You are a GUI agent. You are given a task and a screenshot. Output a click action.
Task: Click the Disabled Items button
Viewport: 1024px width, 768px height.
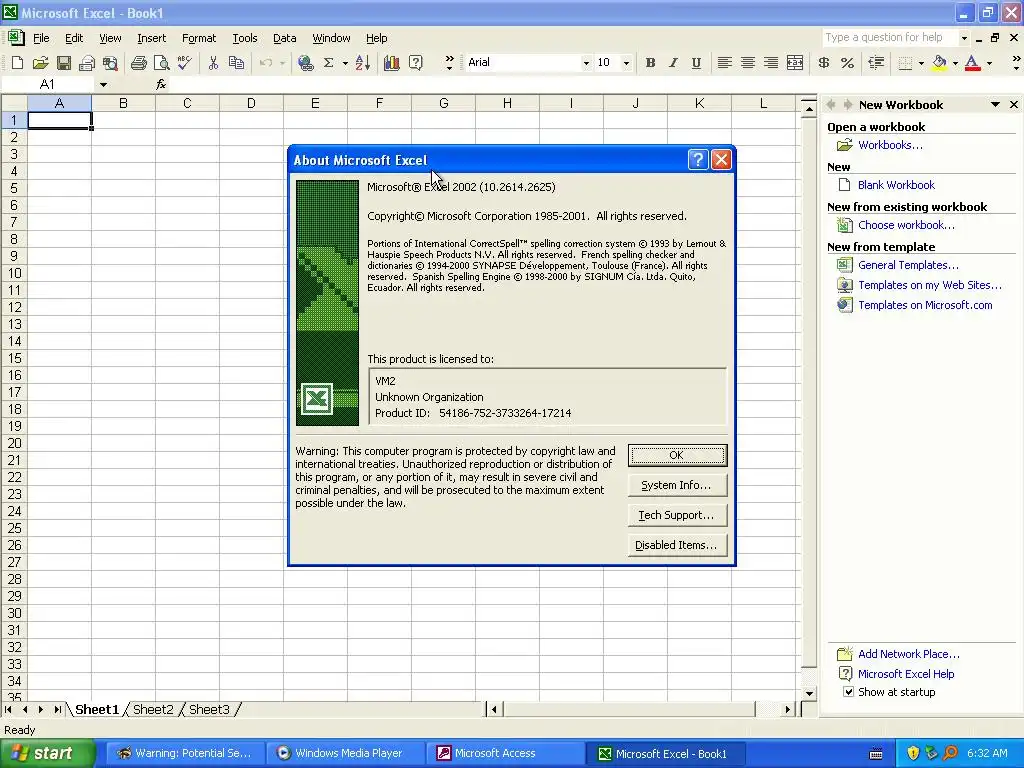(677, 545)
